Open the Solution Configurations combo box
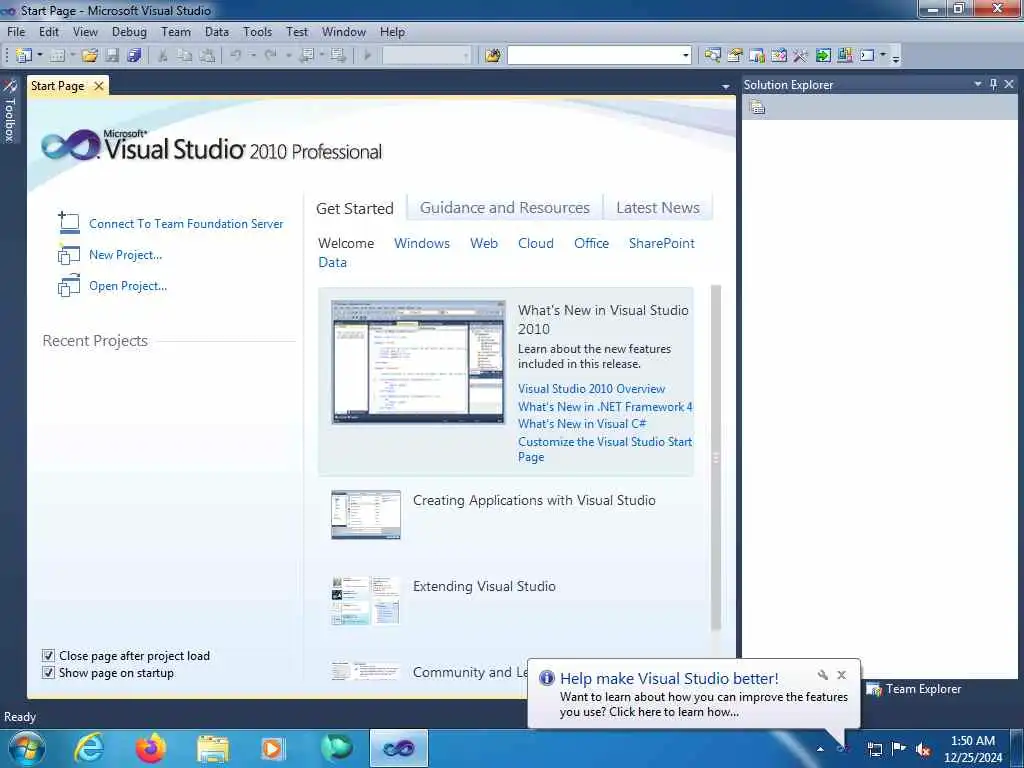The image size is (1024, 768). [426, 56]
